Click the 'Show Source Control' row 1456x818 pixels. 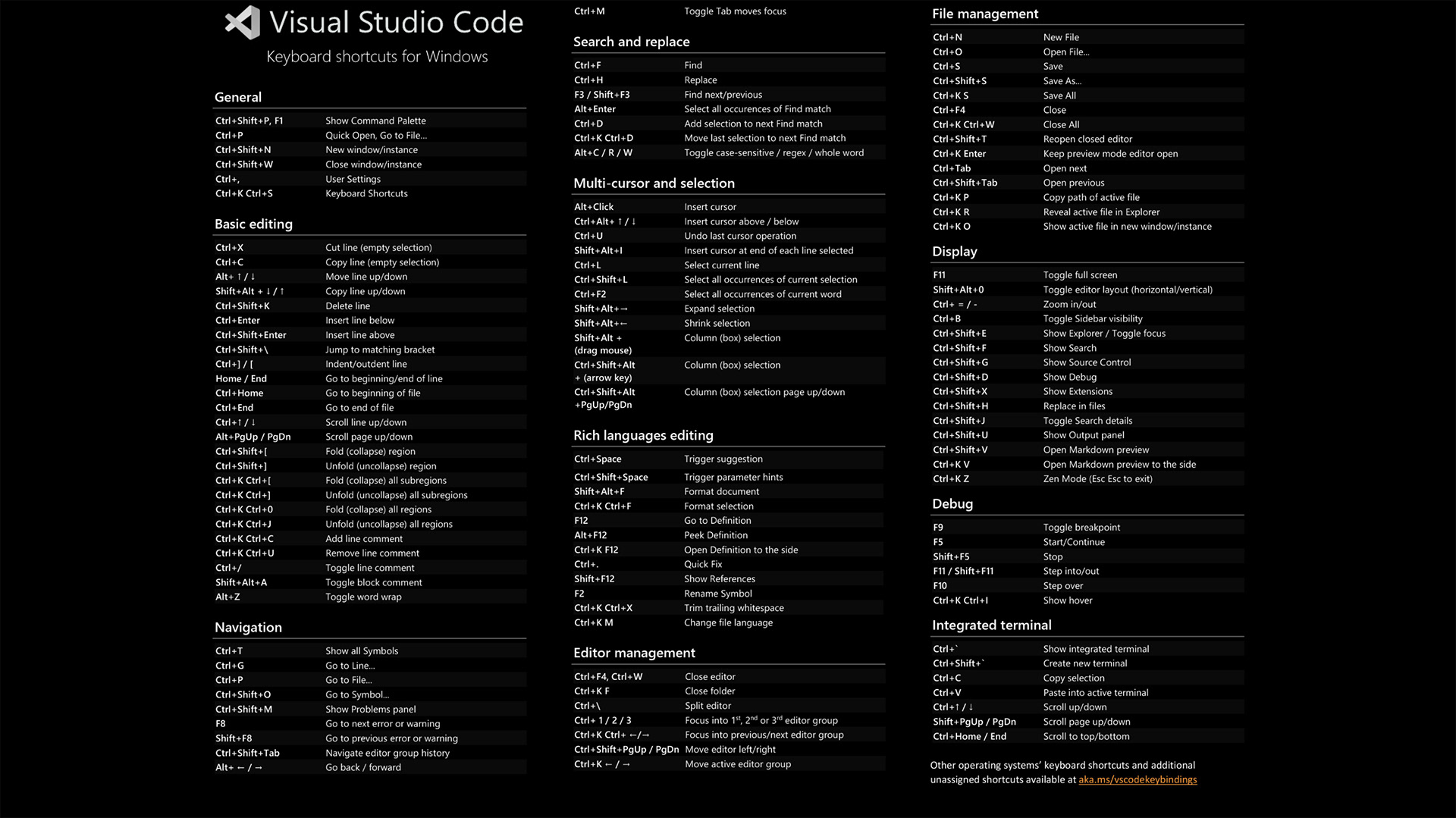tap(1087, 362)
